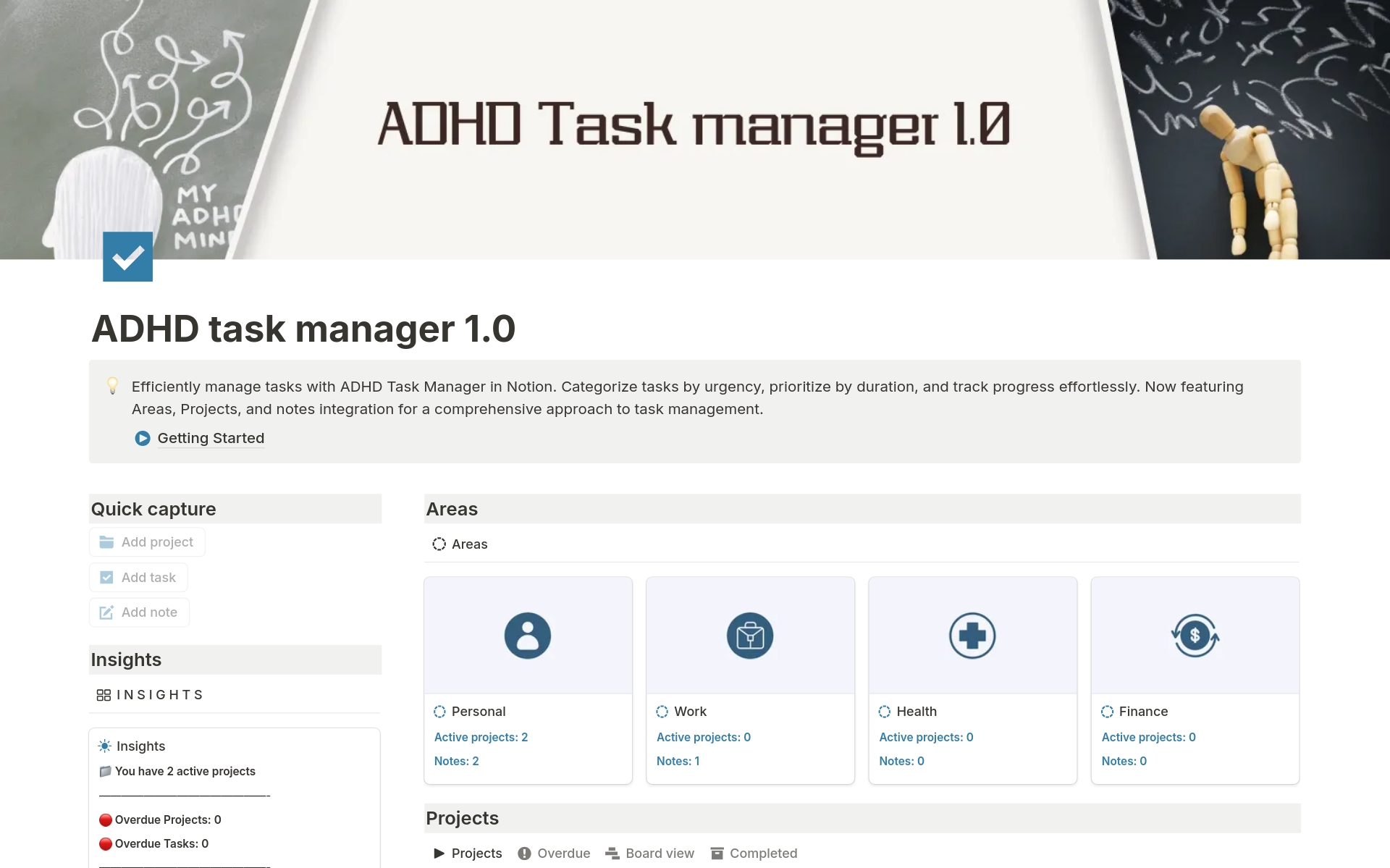Click the Finance dollar-cycle icon

(1195, 634)
